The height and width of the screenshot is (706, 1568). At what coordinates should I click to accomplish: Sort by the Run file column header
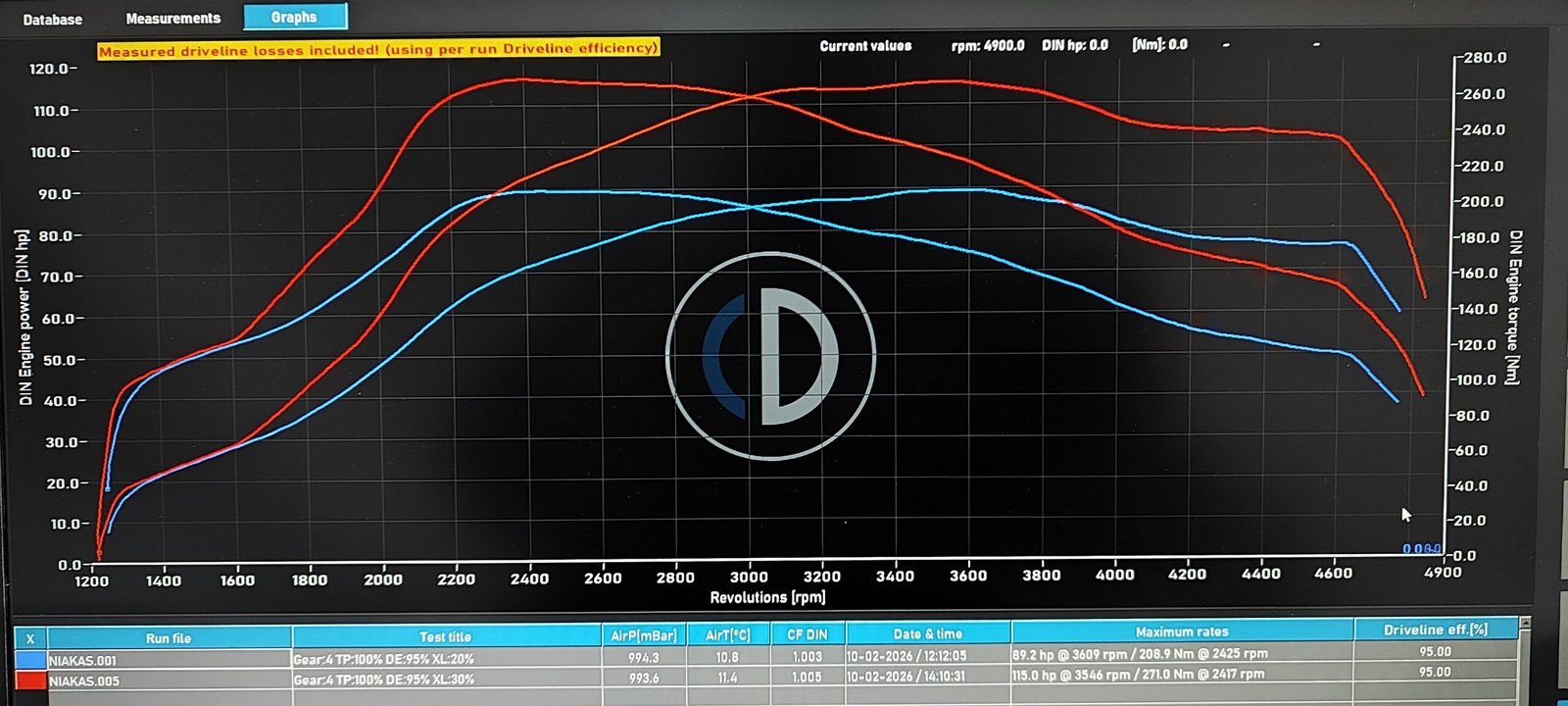pos(169,638)
